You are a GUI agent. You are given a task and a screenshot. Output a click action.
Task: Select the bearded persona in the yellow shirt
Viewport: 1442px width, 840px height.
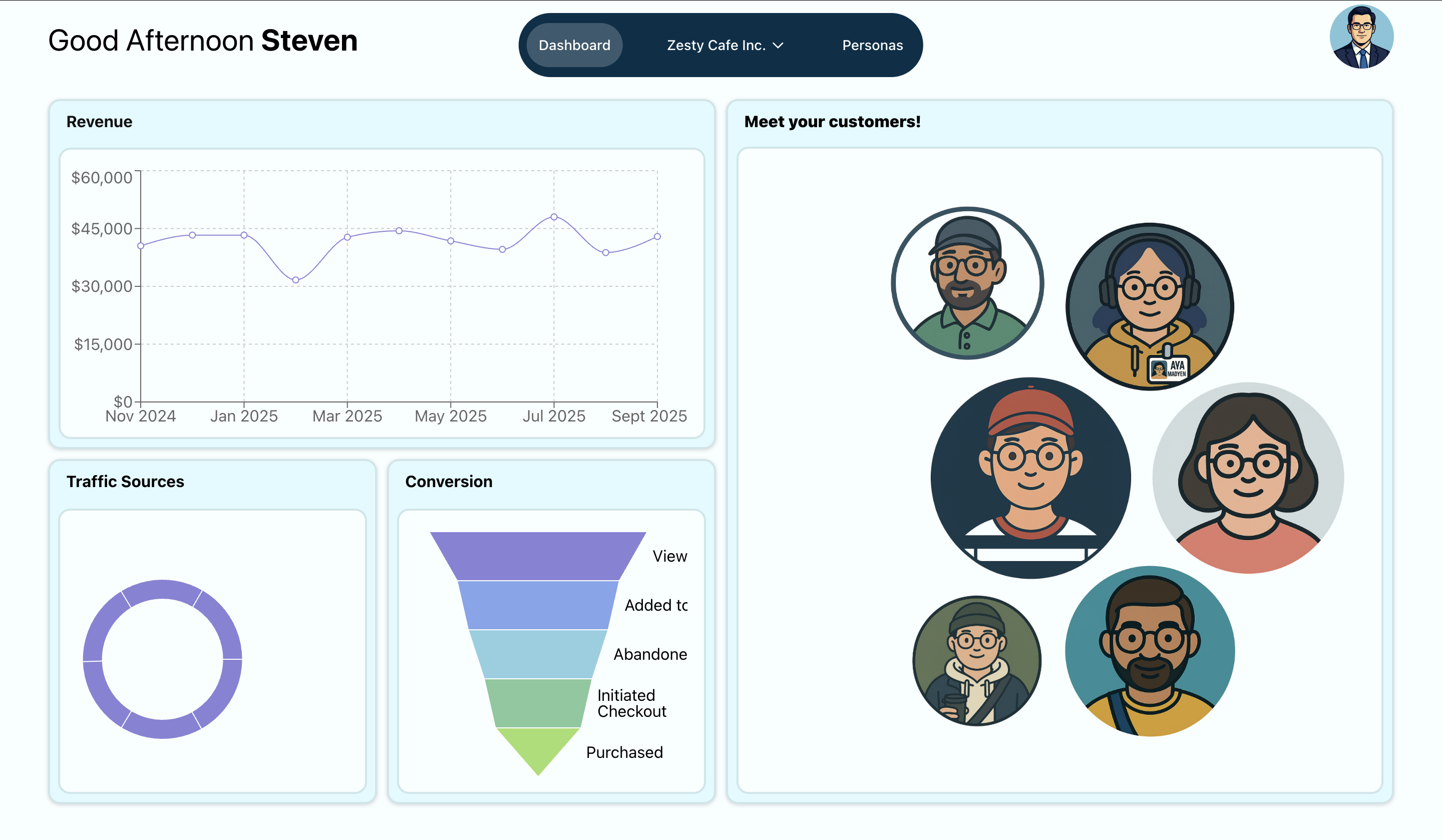1149,651
